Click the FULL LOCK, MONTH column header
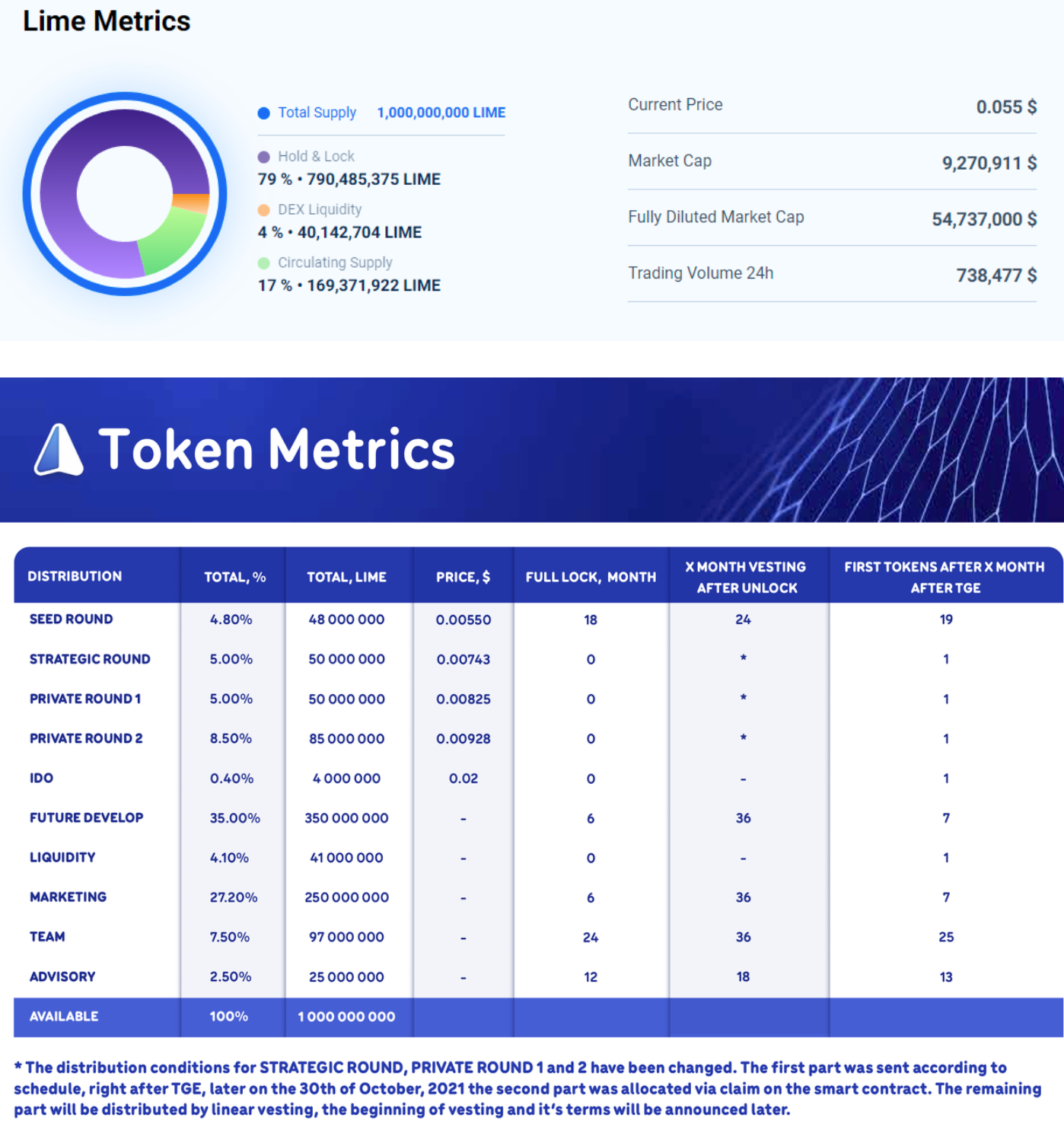The height and width of the screenshot is (1137, 1064). [591, 577]
